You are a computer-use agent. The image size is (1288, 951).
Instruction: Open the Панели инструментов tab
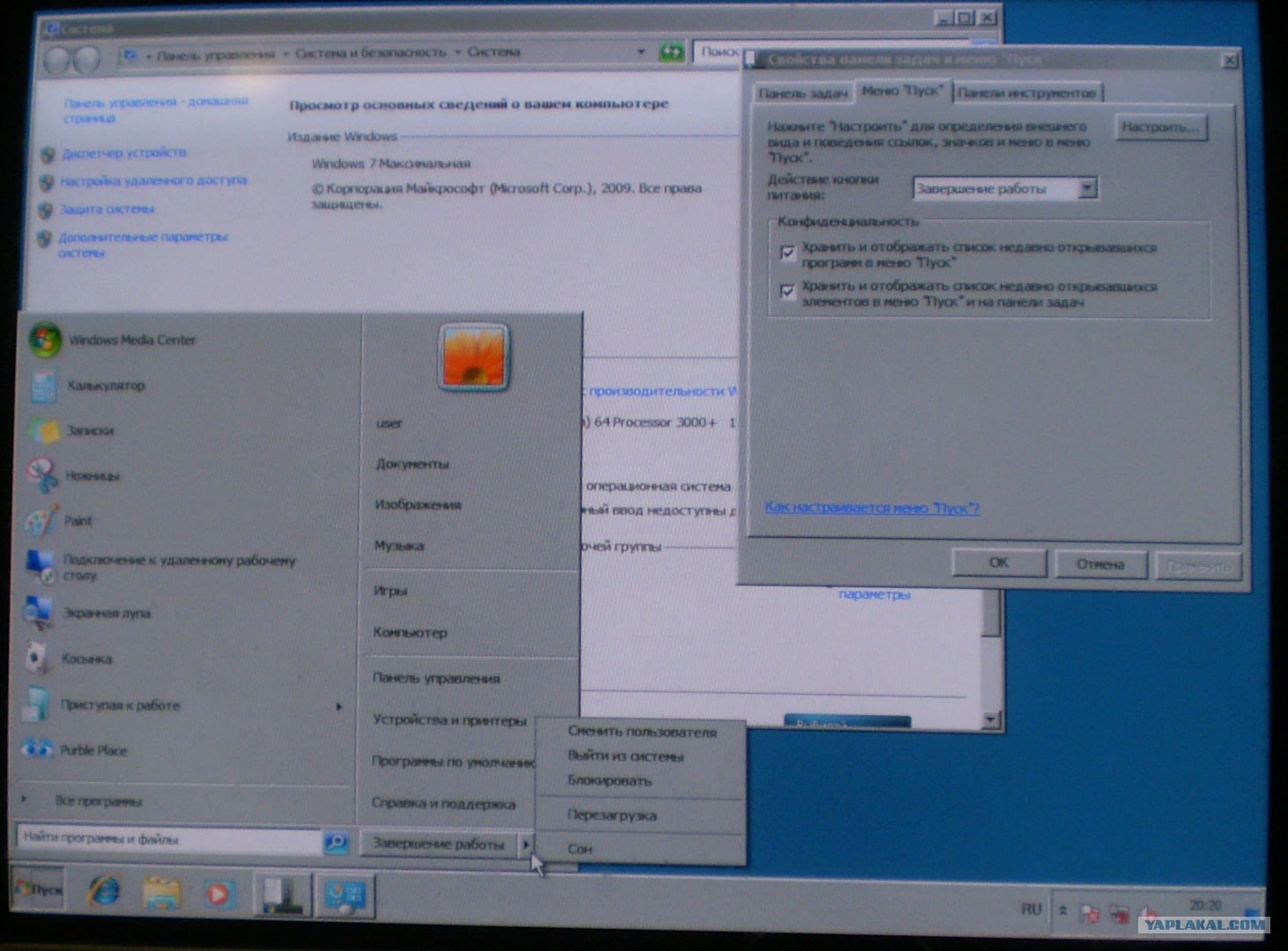(x=1027, y=92)
